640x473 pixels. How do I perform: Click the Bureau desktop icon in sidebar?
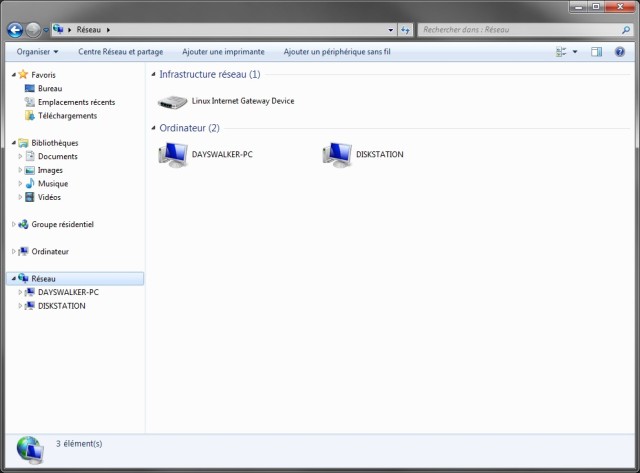tap(30, 88)
